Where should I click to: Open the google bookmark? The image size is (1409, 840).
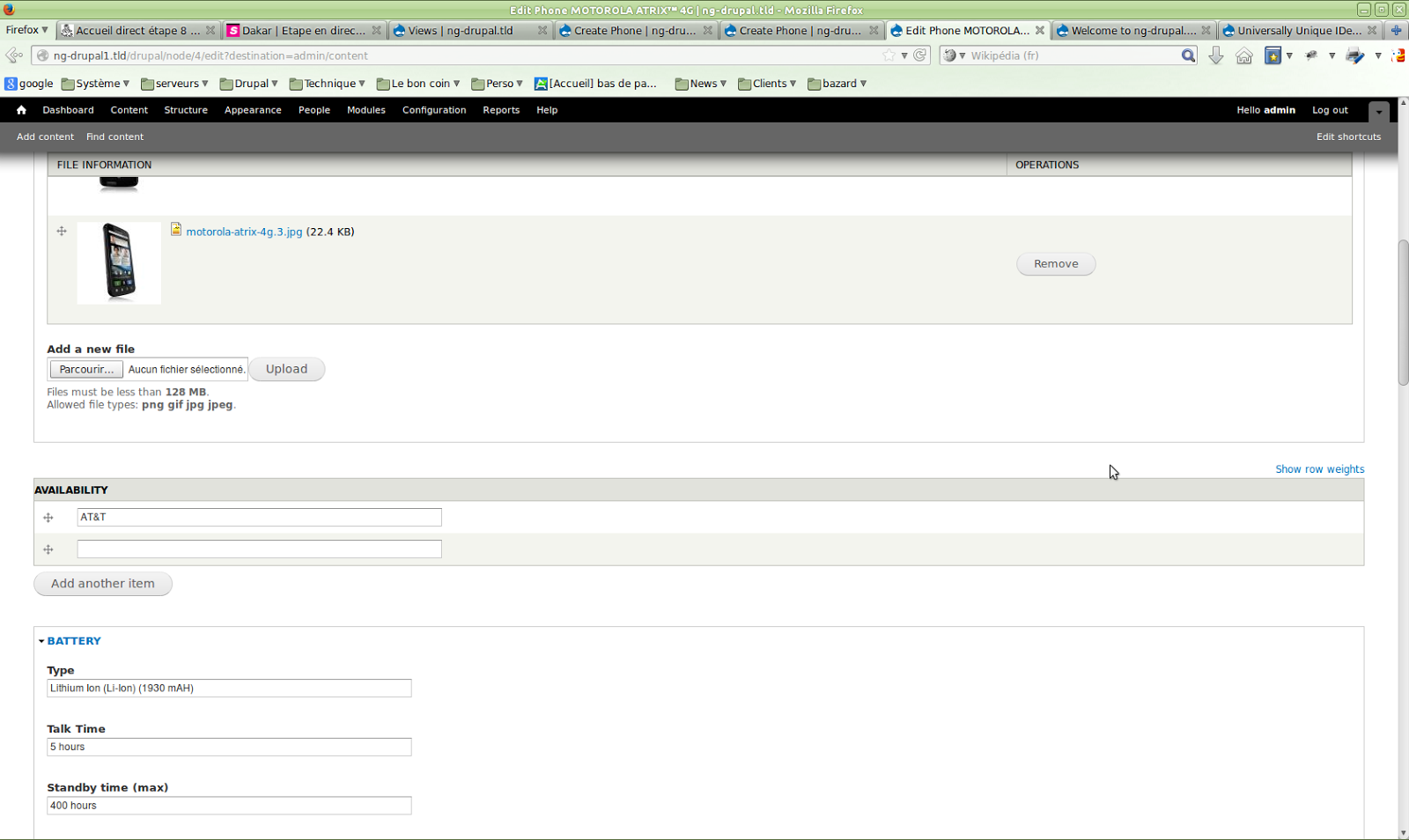click(29, 84)
